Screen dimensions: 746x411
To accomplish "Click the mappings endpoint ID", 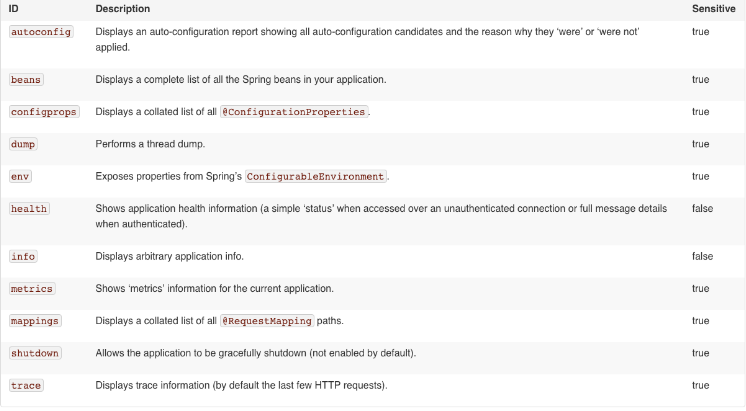I will click(x=35, y=321).
